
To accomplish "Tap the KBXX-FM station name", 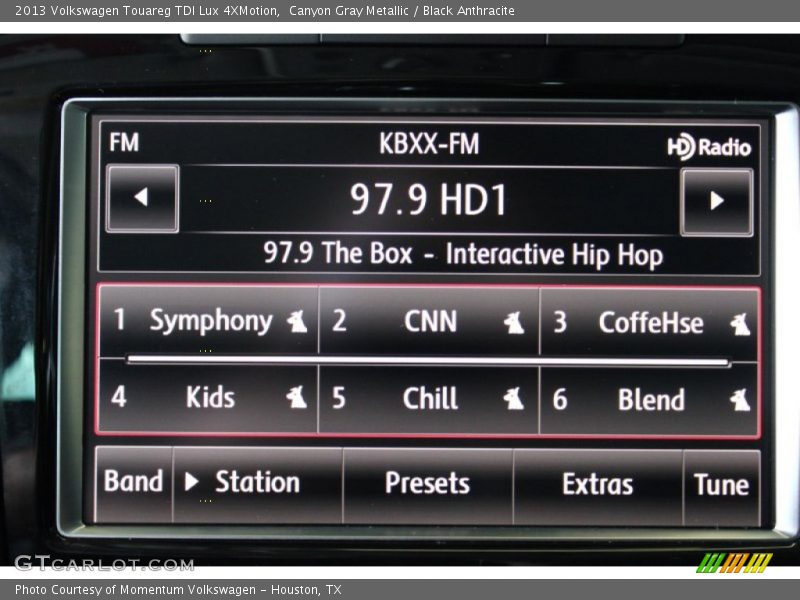I will (x=429, y=143).
